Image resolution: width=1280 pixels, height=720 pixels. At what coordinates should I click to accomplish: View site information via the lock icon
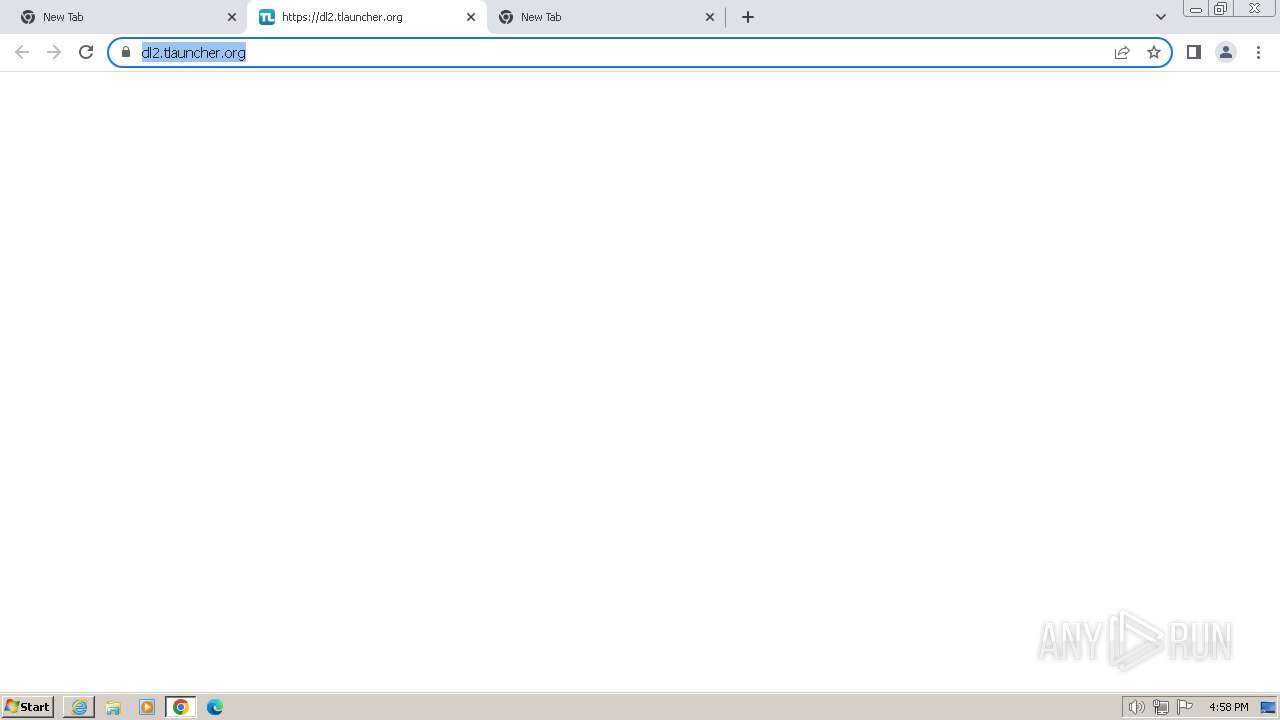[126, 52]
